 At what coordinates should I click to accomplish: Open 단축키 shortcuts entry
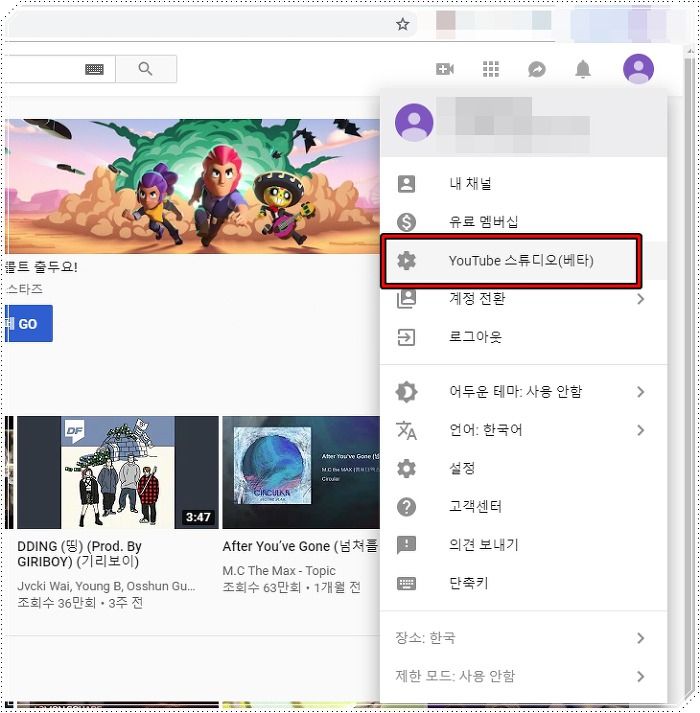click(x=523, y=583)
